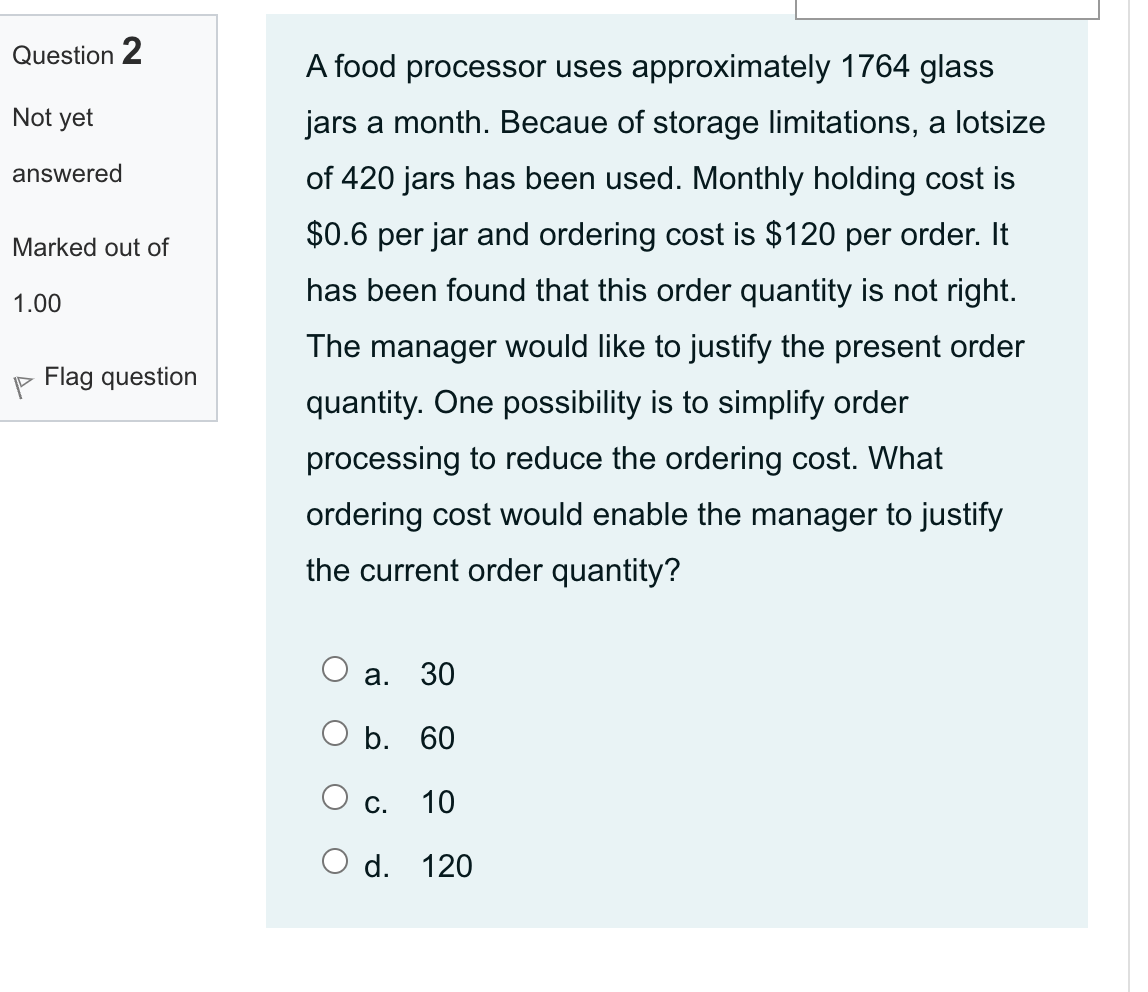Click the label text 60

pyautogui.click(x=437, y=739)
